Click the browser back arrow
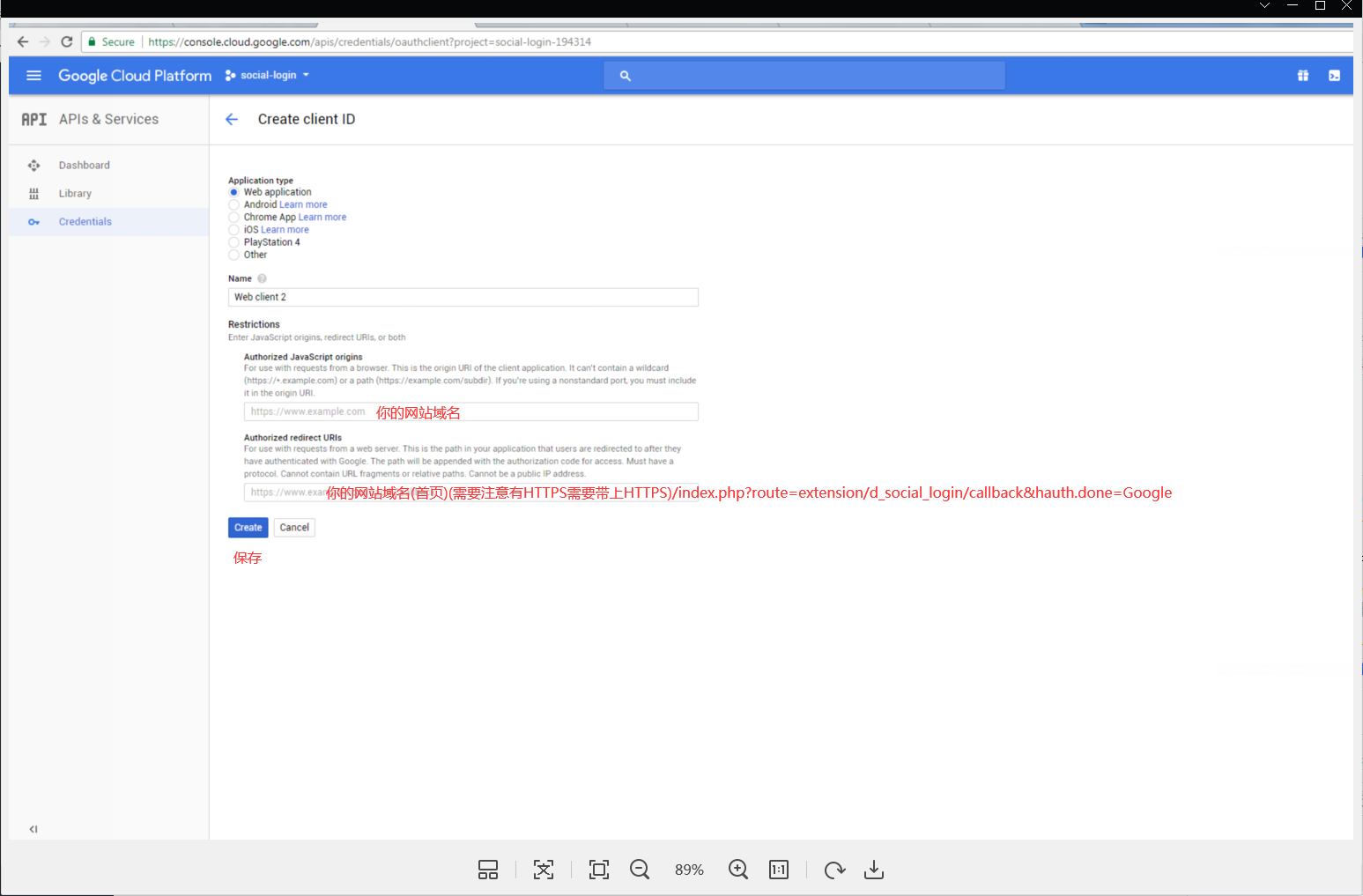This screenshot has height=896, width=1363. 23,41
